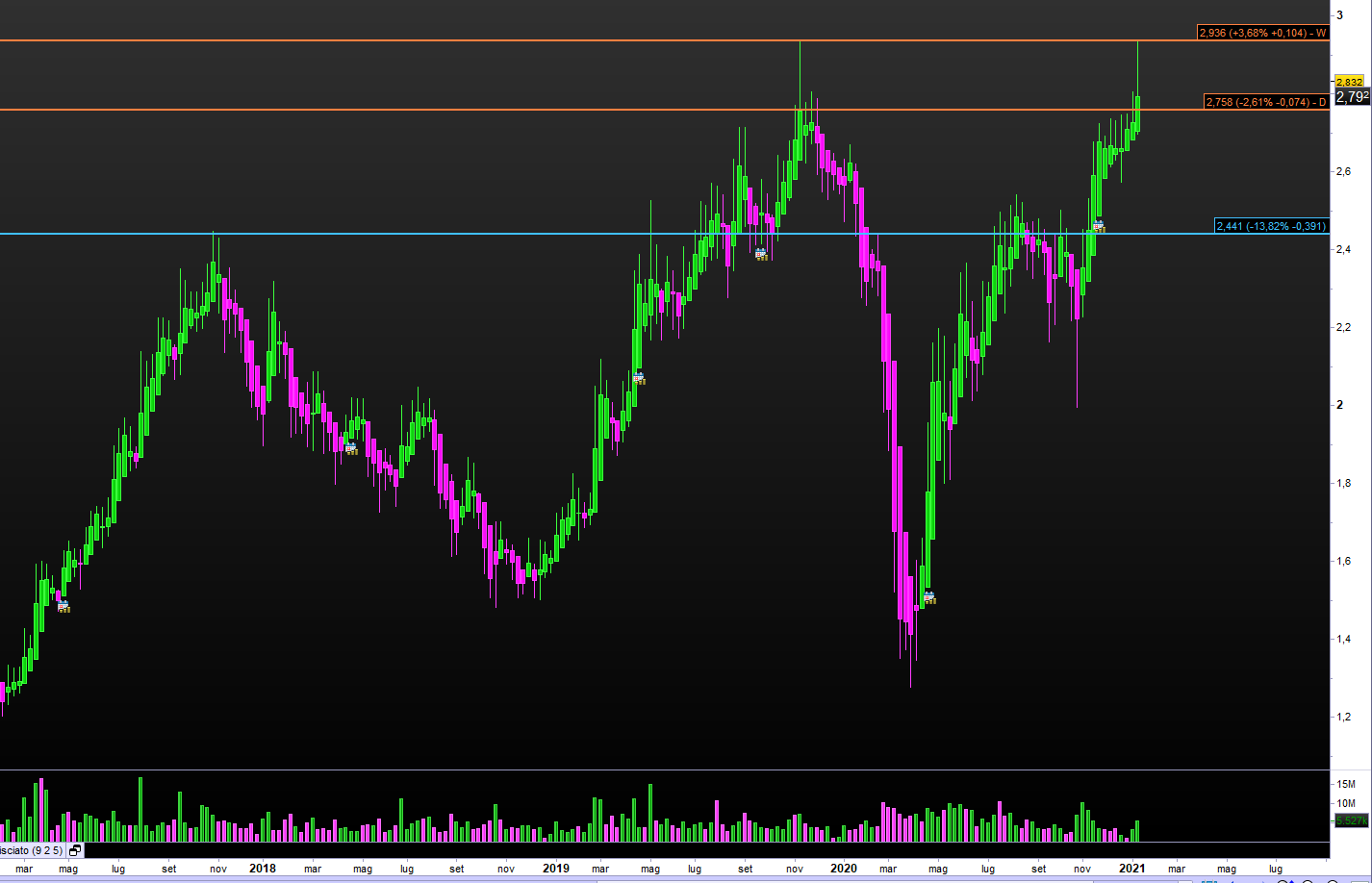The height and width of the screenshot is (883, 1372).
Task: Click the event icon near May 2017 candles
Action: pos(64,606)
